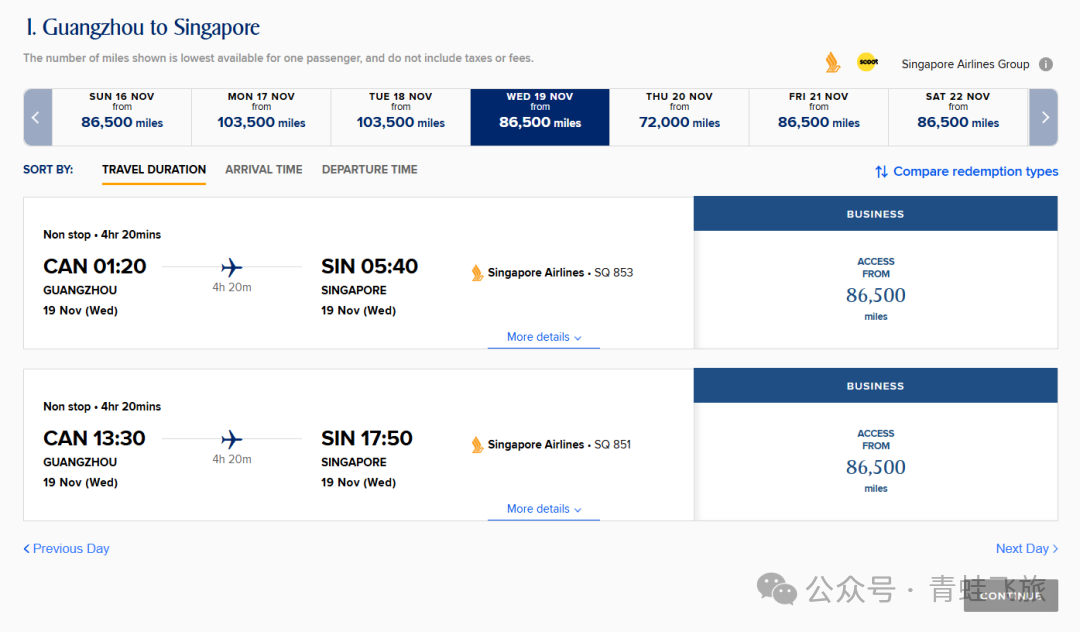Go to previous dates with left arrow
This screenshot has width=1080, height=632.
coord(37,118)
